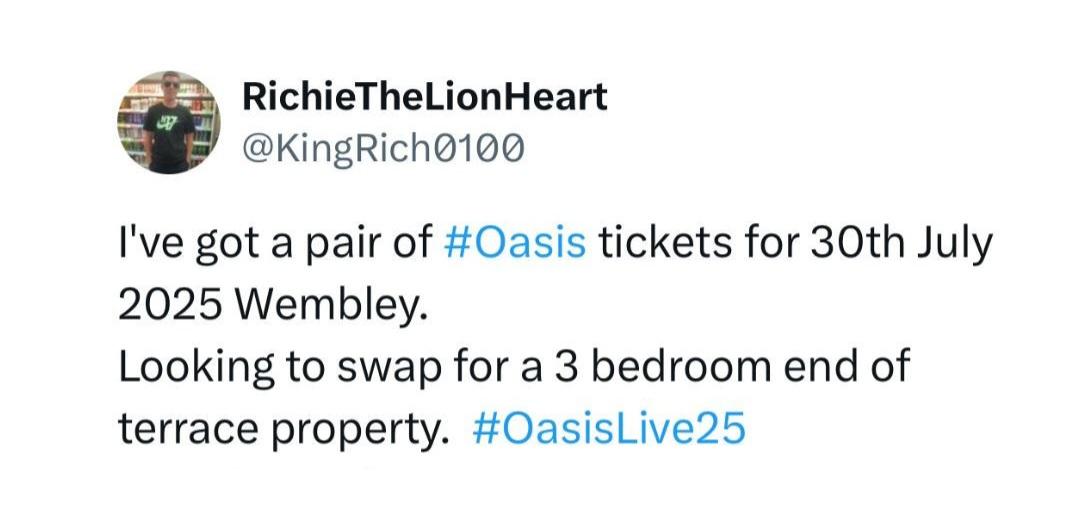
Task: Click the RichieTheLionHeart display name
Action: tap(424, 97)
